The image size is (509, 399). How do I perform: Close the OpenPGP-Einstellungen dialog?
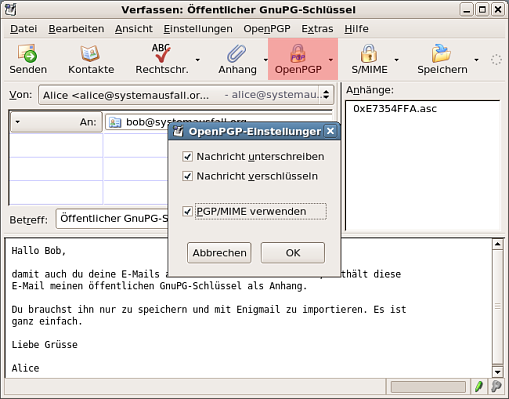click(330, 131)
